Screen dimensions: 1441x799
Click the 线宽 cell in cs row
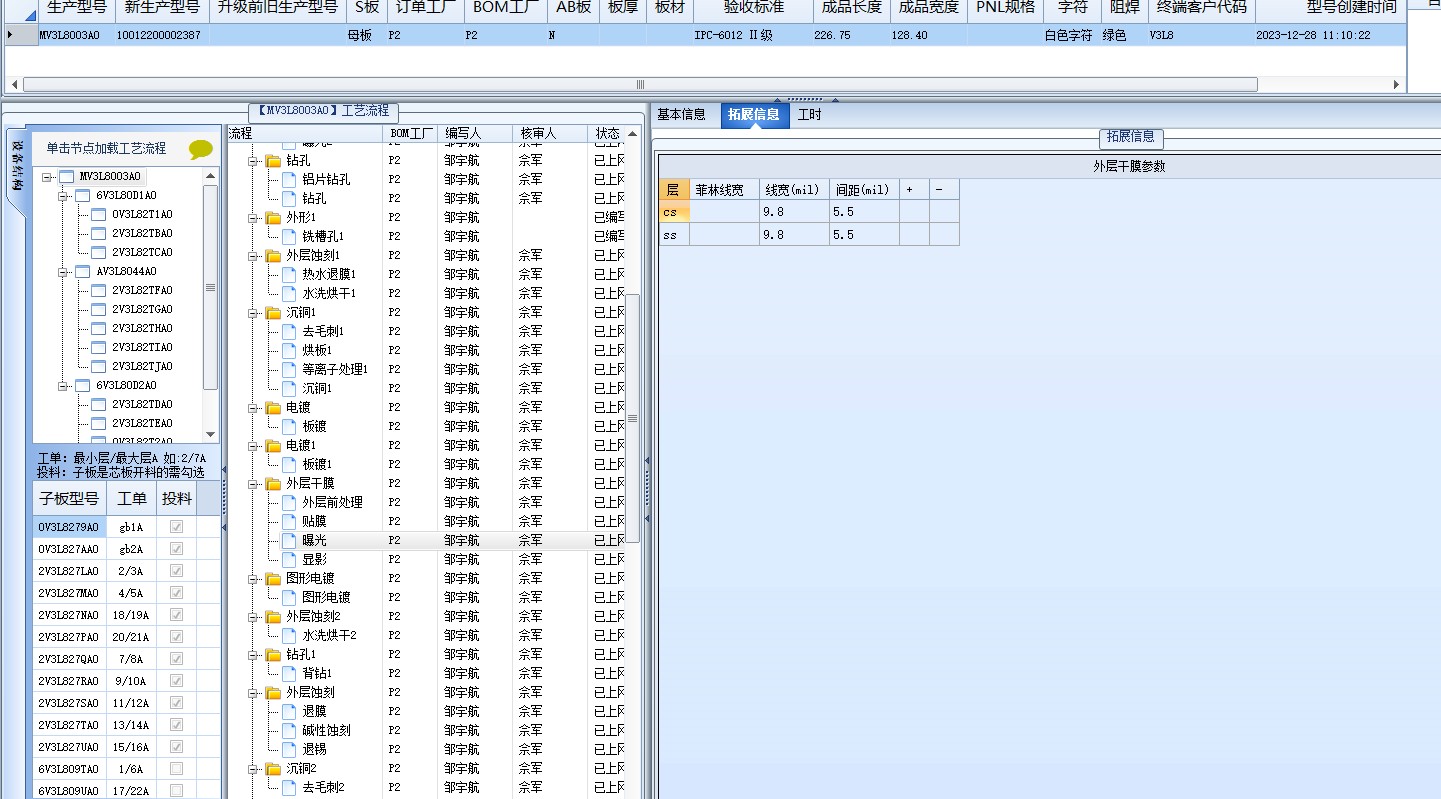coord(794,212)
